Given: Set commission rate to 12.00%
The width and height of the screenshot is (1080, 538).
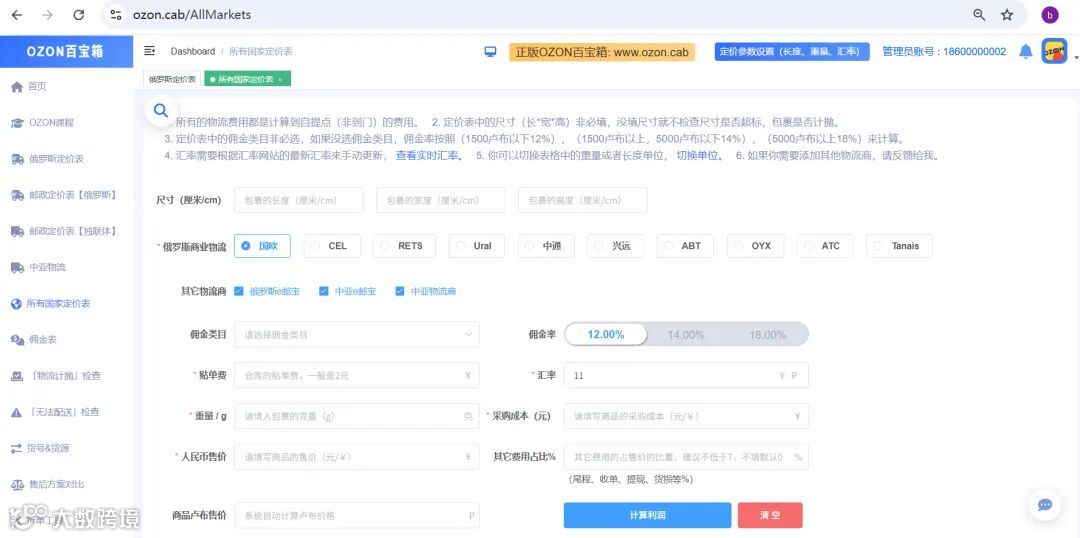Looking at the screenshot, I should click(x=606, y=335).
